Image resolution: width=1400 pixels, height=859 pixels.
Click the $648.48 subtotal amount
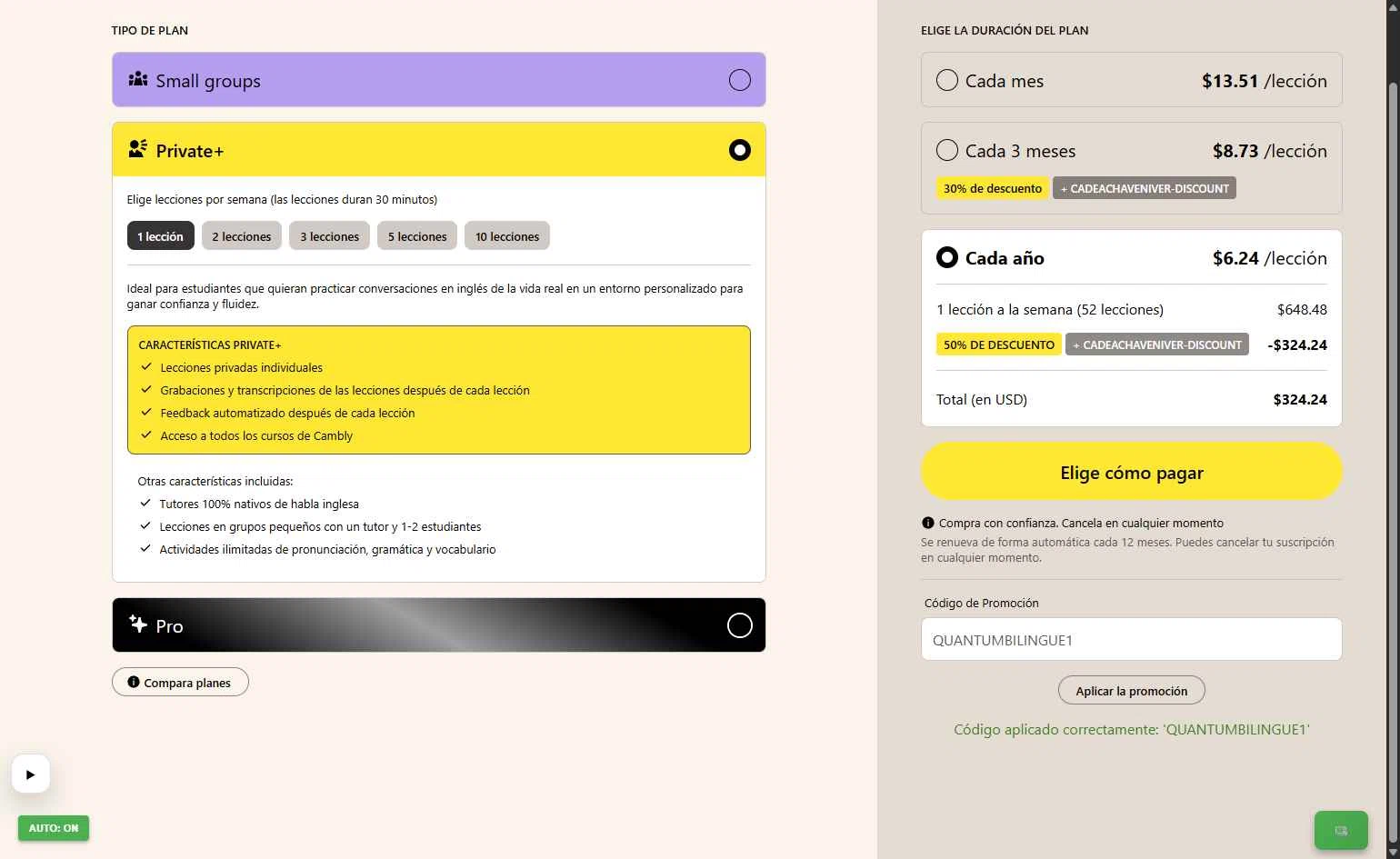[x=1302, y=309]
